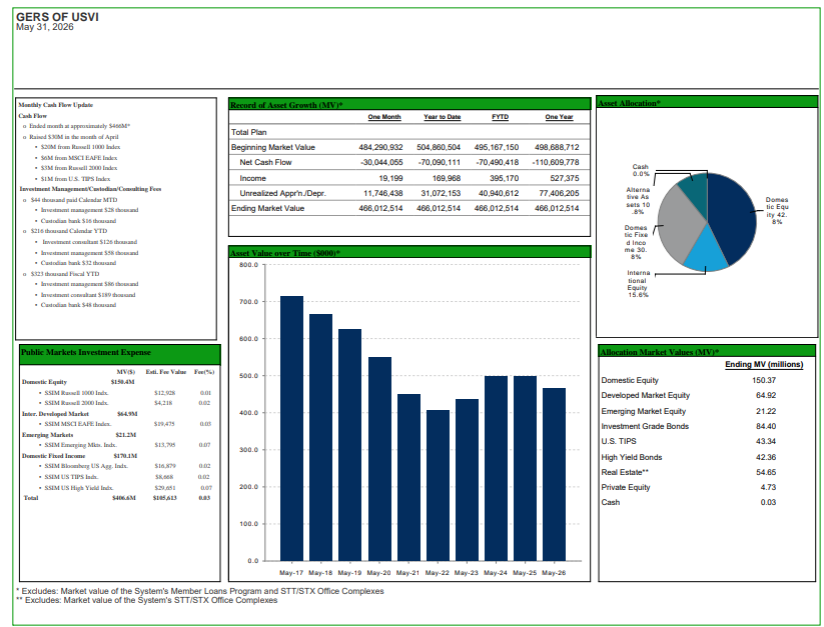Screen dimensions: 824x627
Task: Click the One Month column header
Action: coord(384,117)
